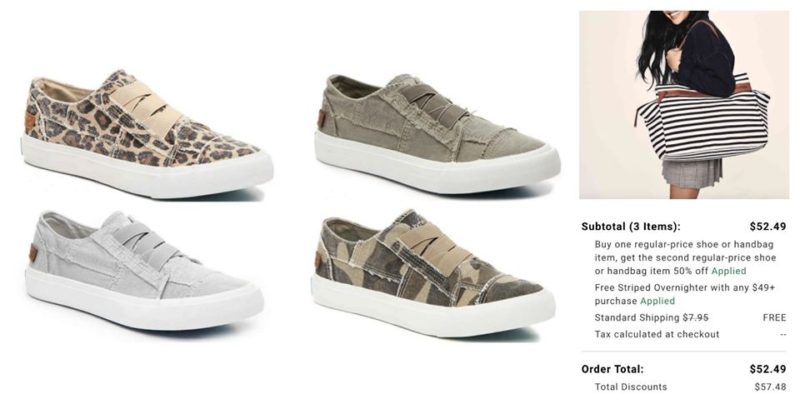Select the light grey canvas sneaker
The image size is (800, 409).
click(x=144, y=270)
